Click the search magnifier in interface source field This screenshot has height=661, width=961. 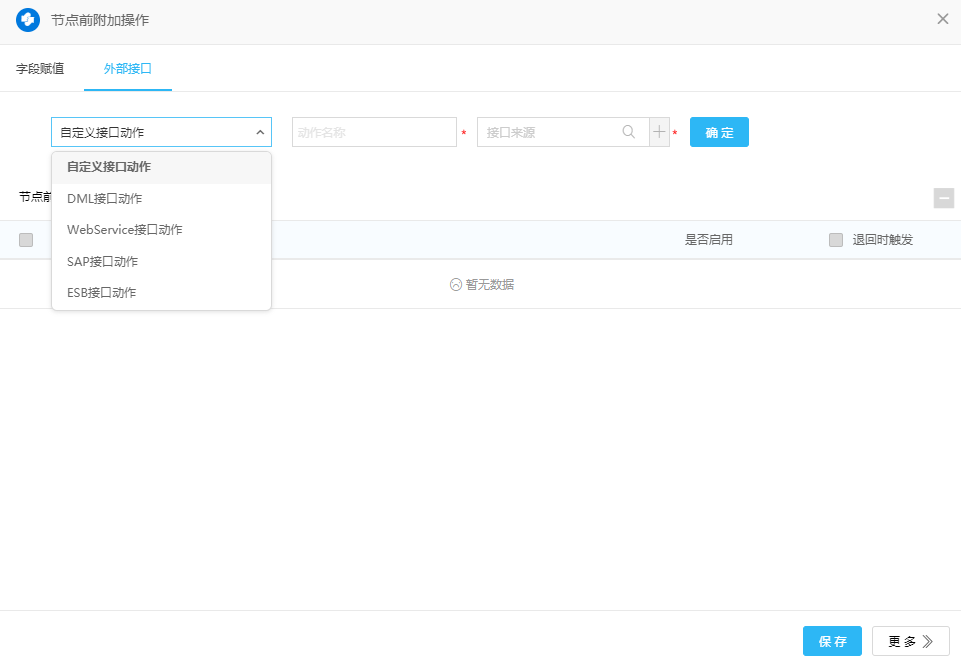(629, 132)
